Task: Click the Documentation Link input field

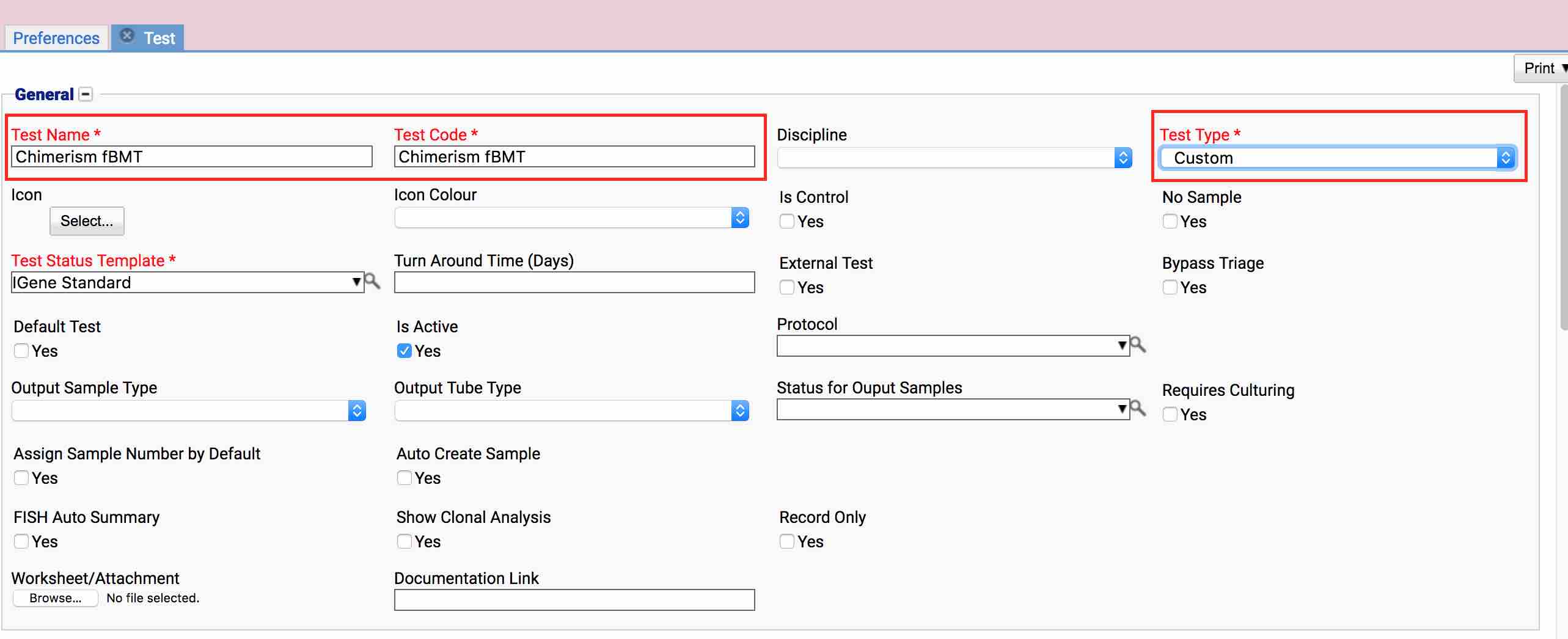Action: click(574, 600)
